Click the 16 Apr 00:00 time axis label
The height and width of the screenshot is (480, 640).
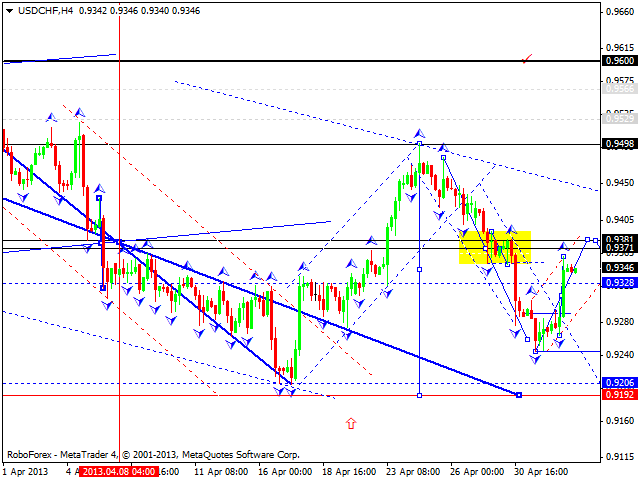(x=288, y=471)
